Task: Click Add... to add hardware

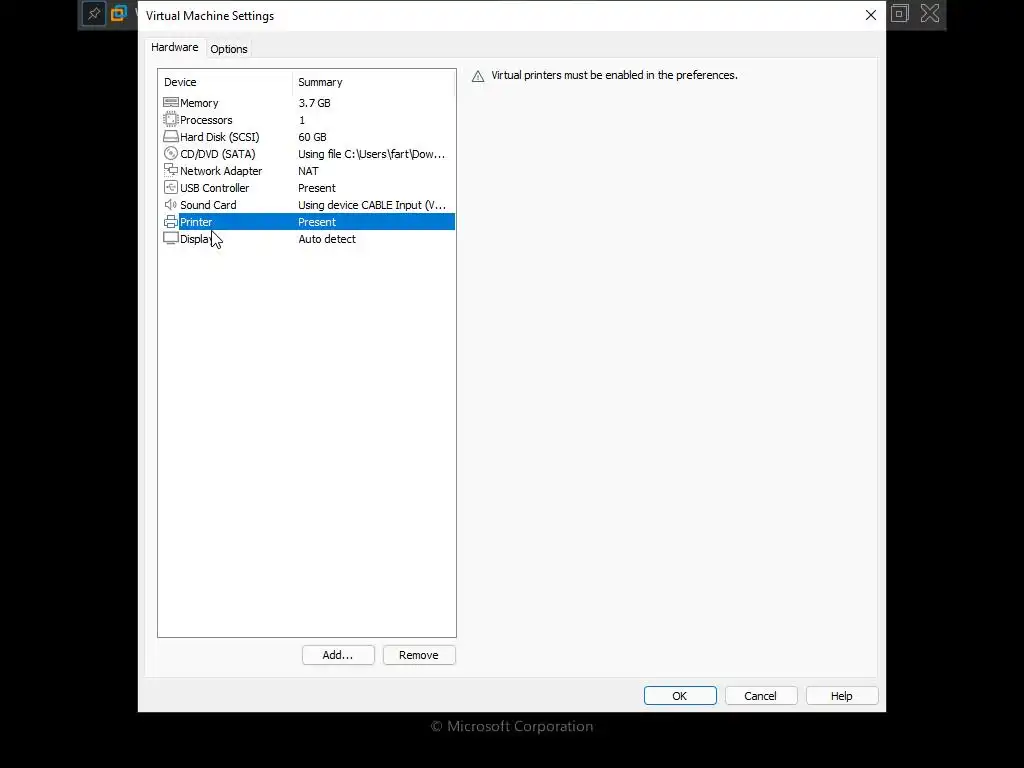Action: click(338, 655)
